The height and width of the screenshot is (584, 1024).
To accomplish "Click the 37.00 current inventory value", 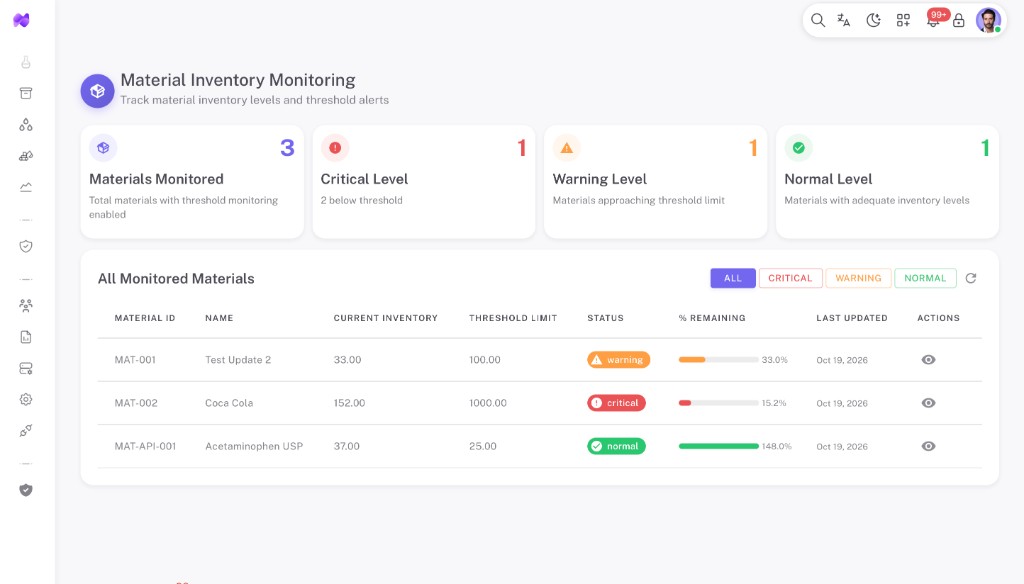I will (347, 446).
